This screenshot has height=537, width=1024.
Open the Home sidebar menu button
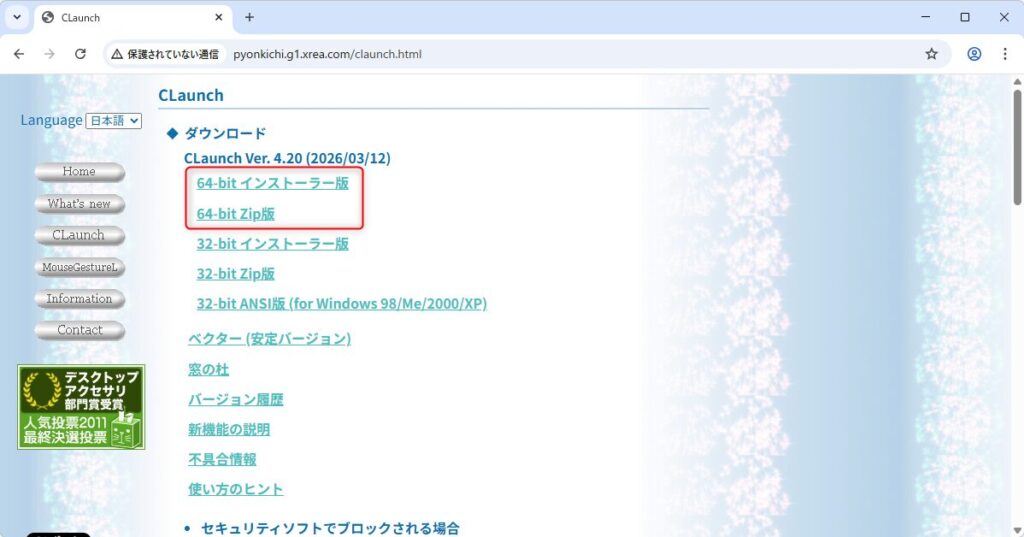click(x=79, y=172)
